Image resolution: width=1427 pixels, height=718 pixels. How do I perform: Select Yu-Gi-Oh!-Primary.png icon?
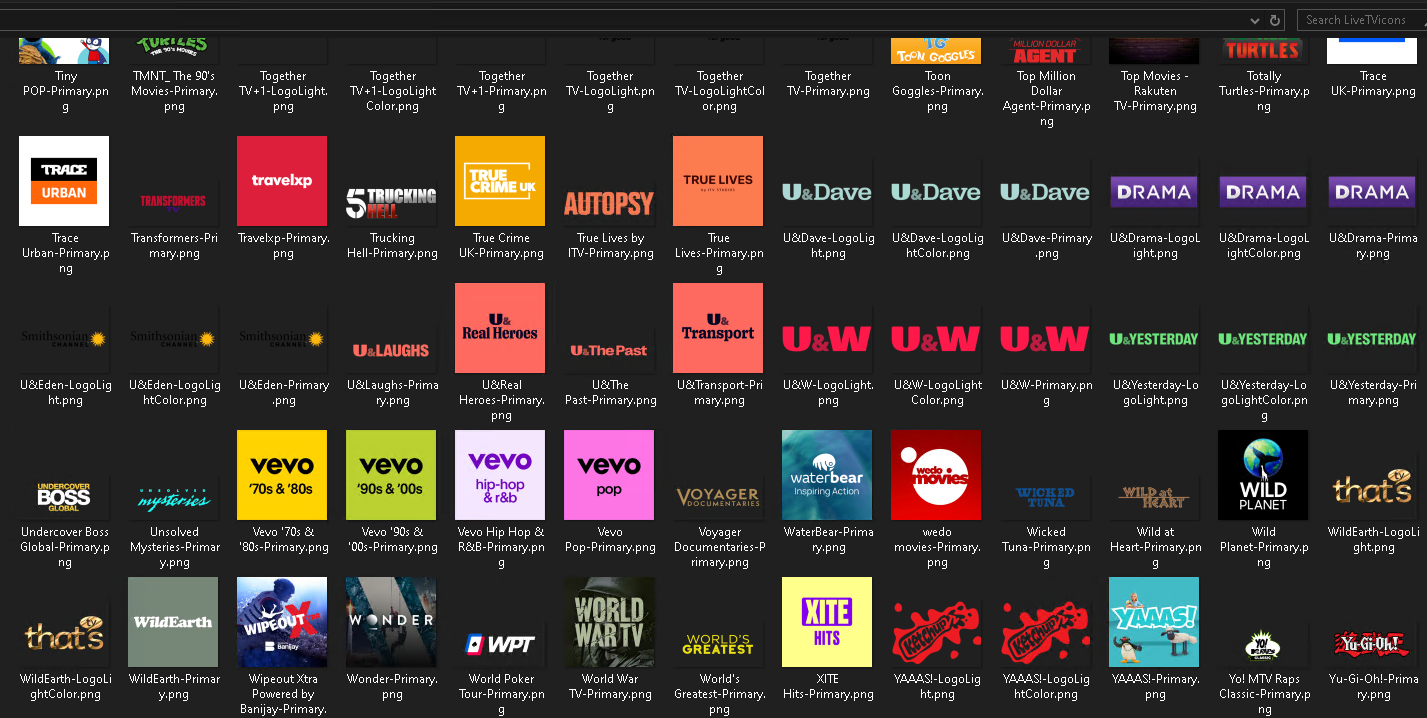1372,642
